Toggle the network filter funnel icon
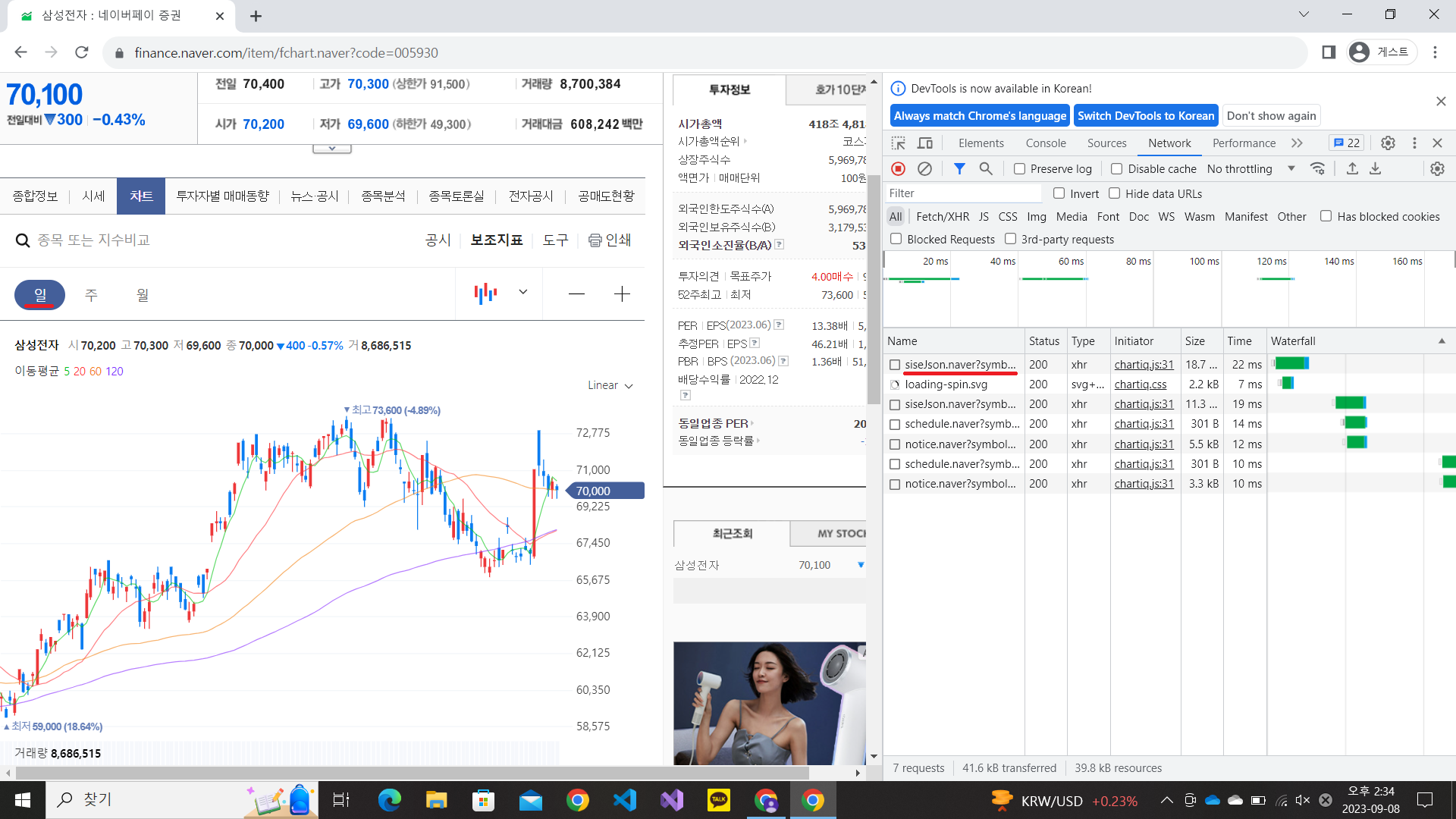This screenshot has height=819, width=1456. 959,168
